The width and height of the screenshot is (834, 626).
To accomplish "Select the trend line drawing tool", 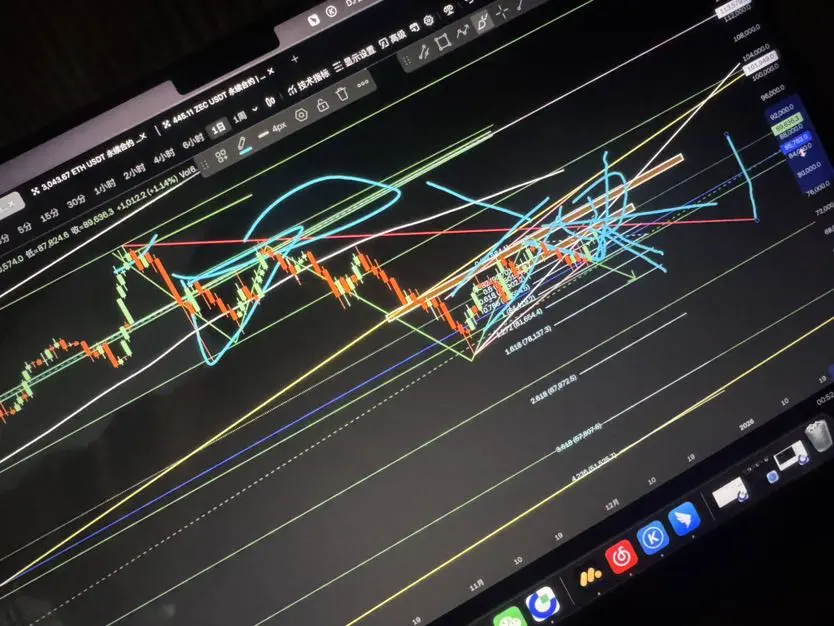I will (424, 52).
